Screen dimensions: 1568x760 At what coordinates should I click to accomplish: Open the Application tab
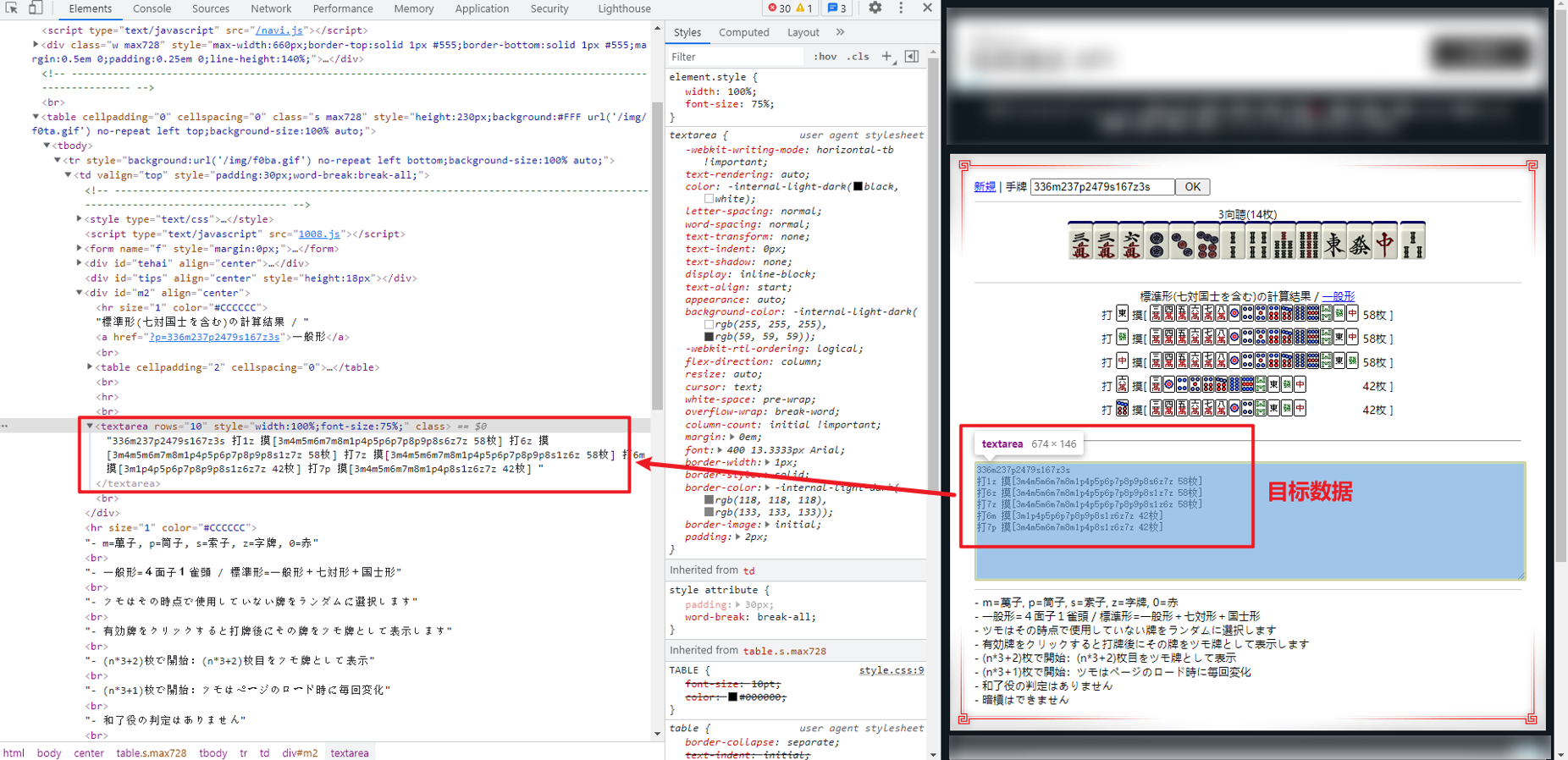click(482, 8)
